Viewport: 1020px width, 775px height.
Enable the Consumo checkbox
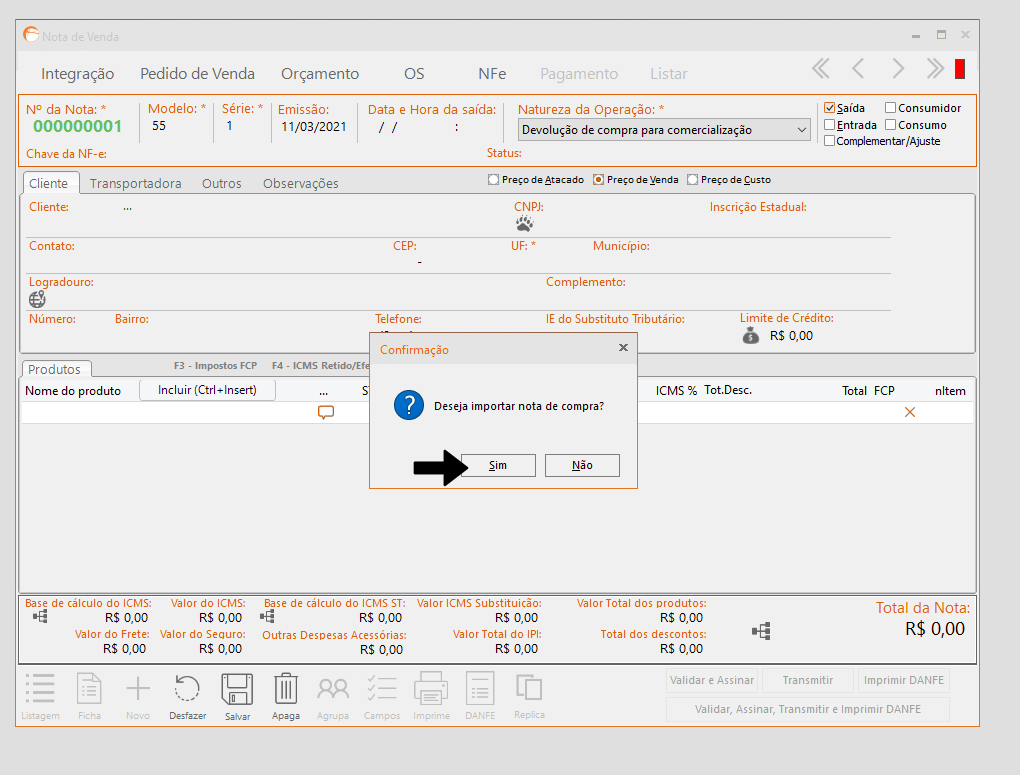tap(891, 125)
